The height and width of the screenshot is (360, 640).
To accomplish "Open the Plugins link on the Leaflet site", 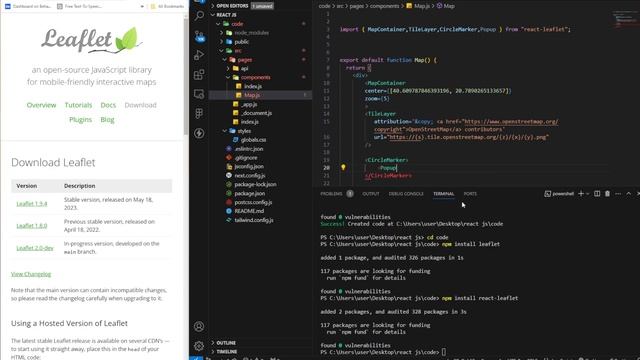I will (x=80, y=120).
